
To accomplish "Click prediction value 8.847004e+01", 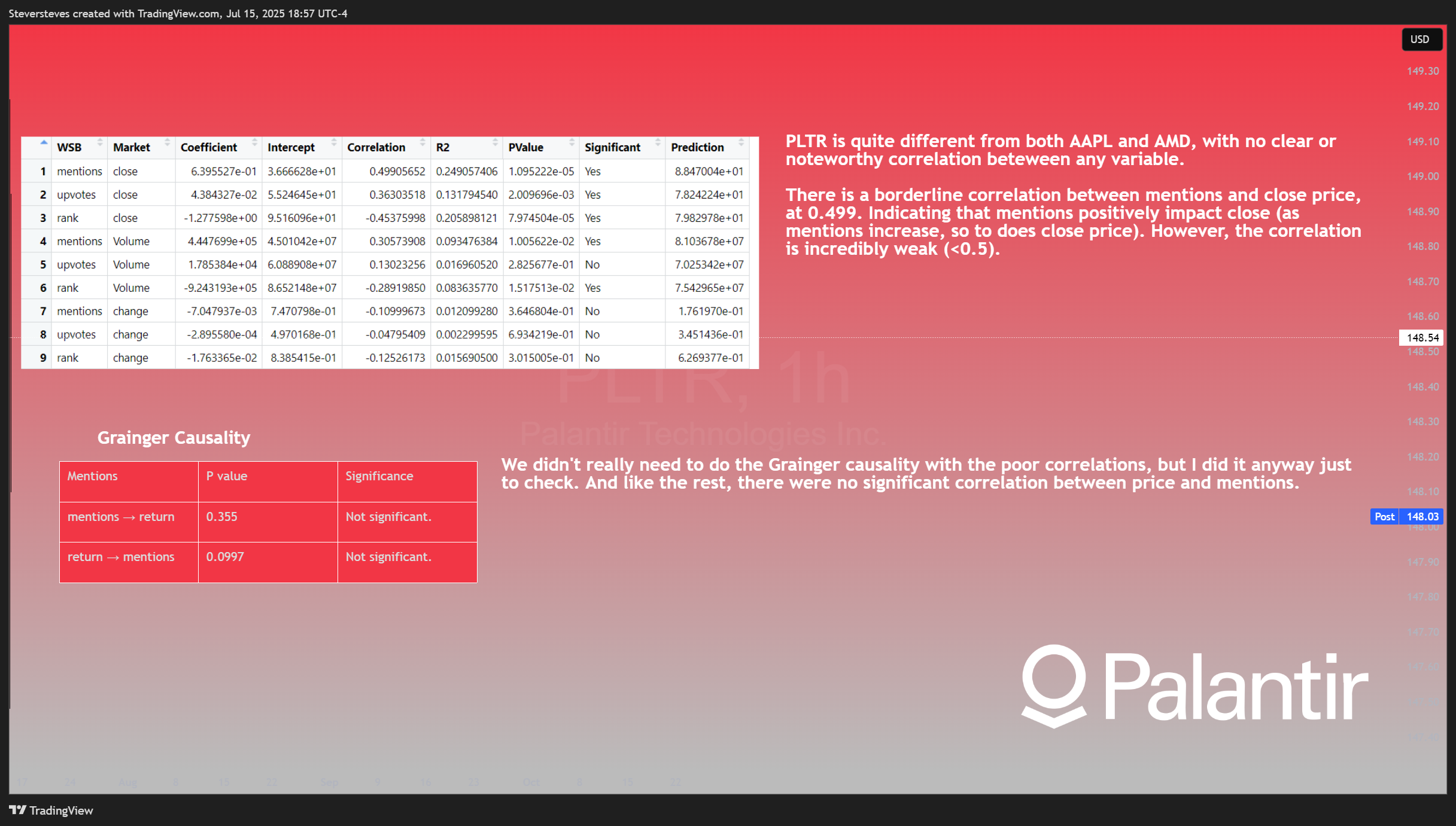I will tap(709, 172).
